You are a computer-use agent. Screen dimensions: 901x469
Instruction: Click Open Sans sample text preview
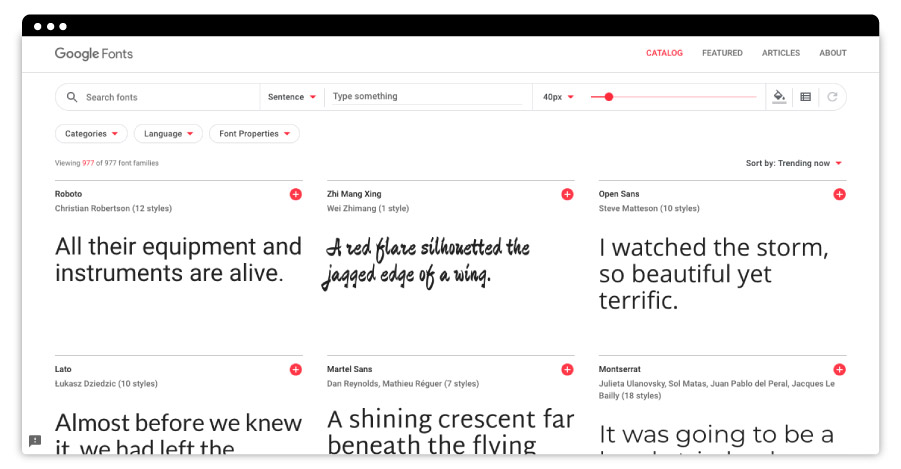714,274
